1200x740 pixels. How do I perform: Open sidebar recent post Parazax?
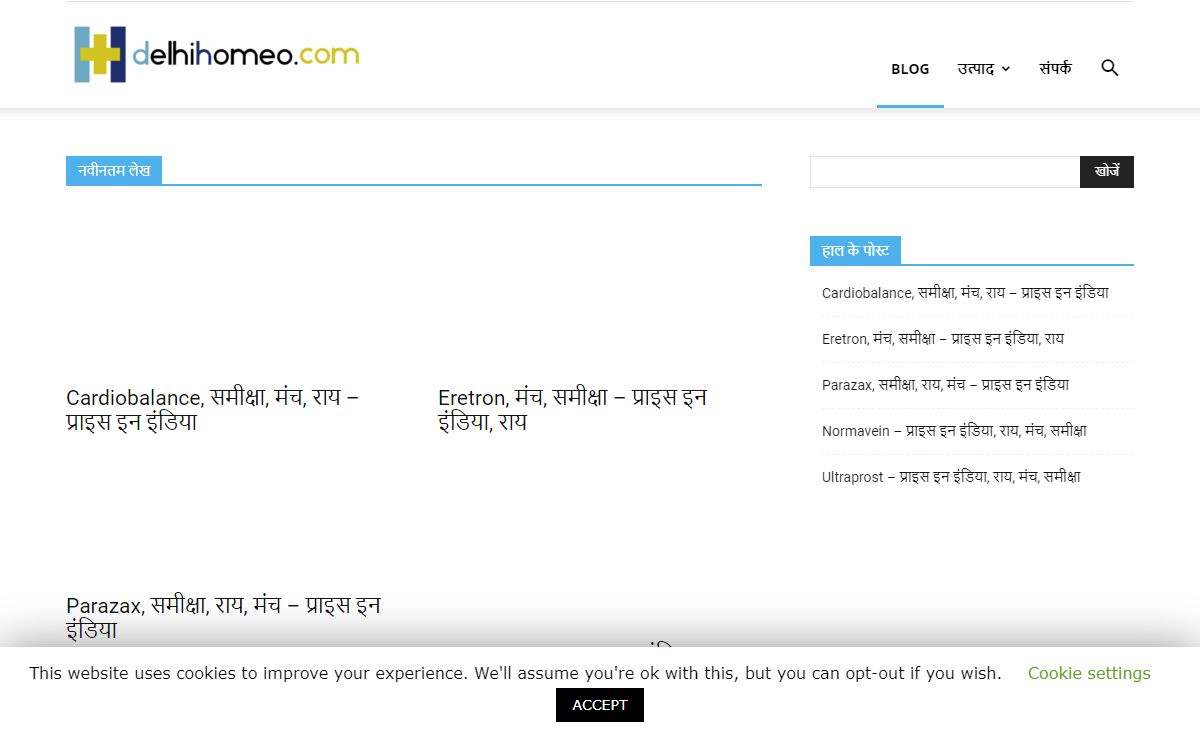[946, 385]
